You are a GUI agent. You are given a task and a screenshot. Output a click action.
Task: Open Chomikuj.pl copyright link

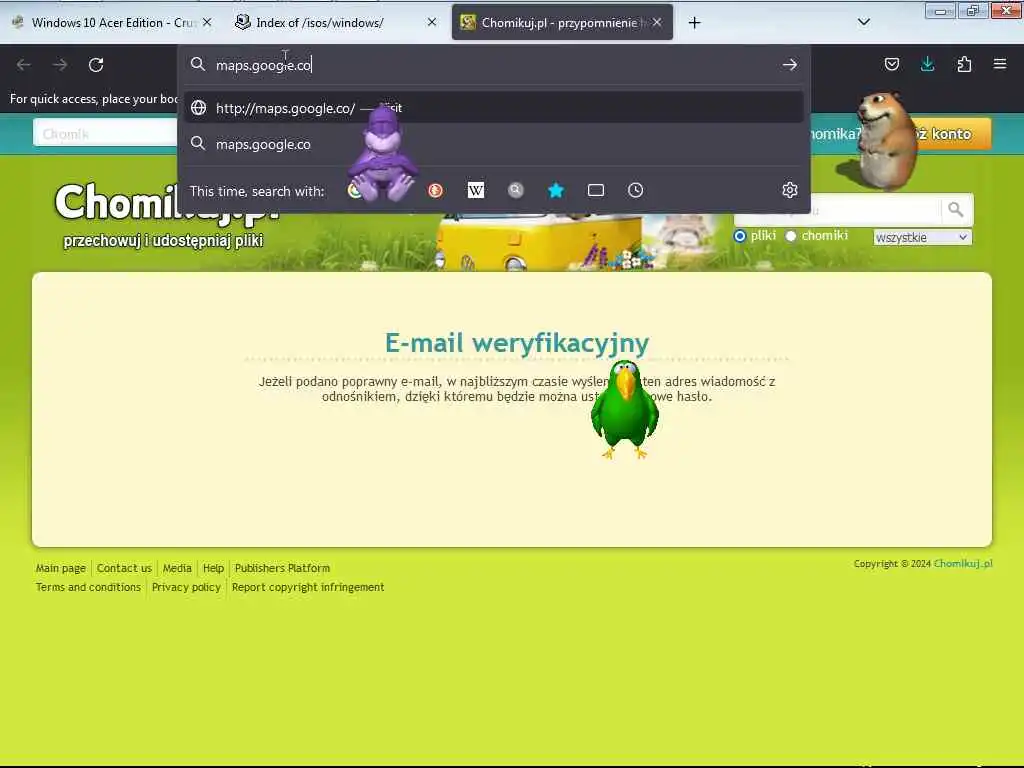click(963, 564)
